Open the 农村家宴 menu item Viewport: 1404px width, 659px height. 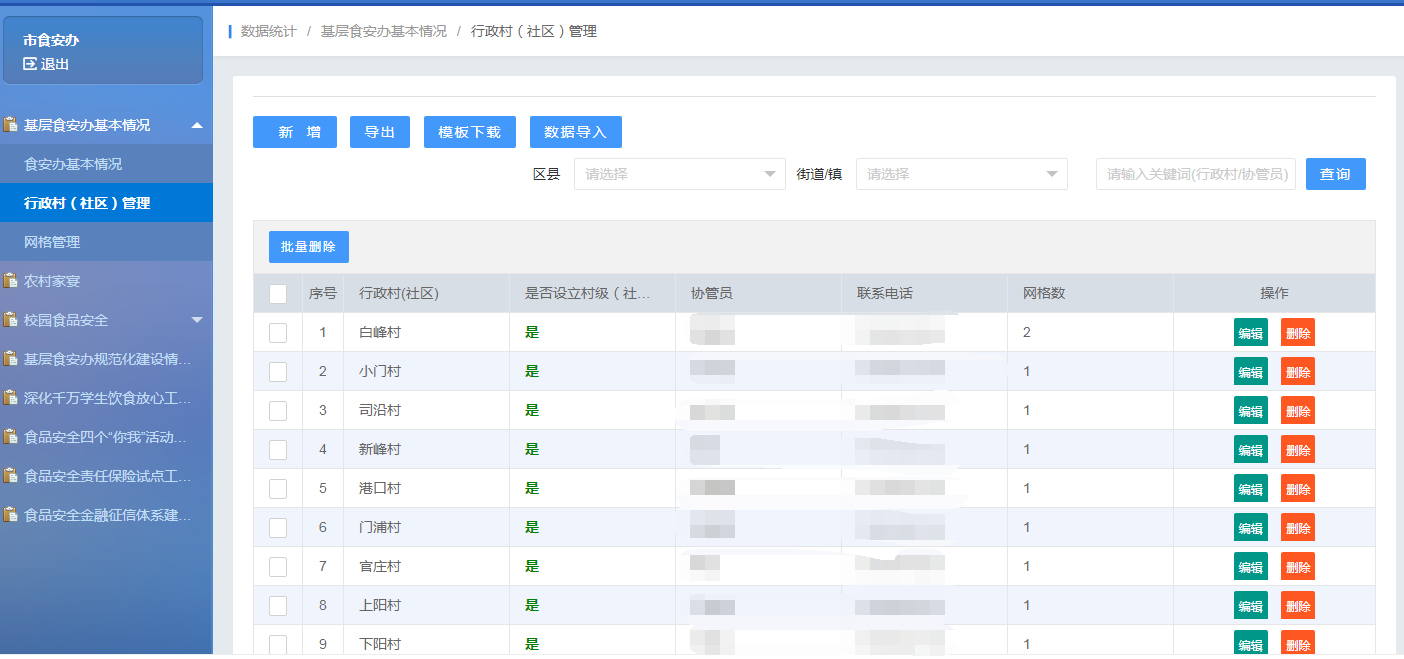106,281
